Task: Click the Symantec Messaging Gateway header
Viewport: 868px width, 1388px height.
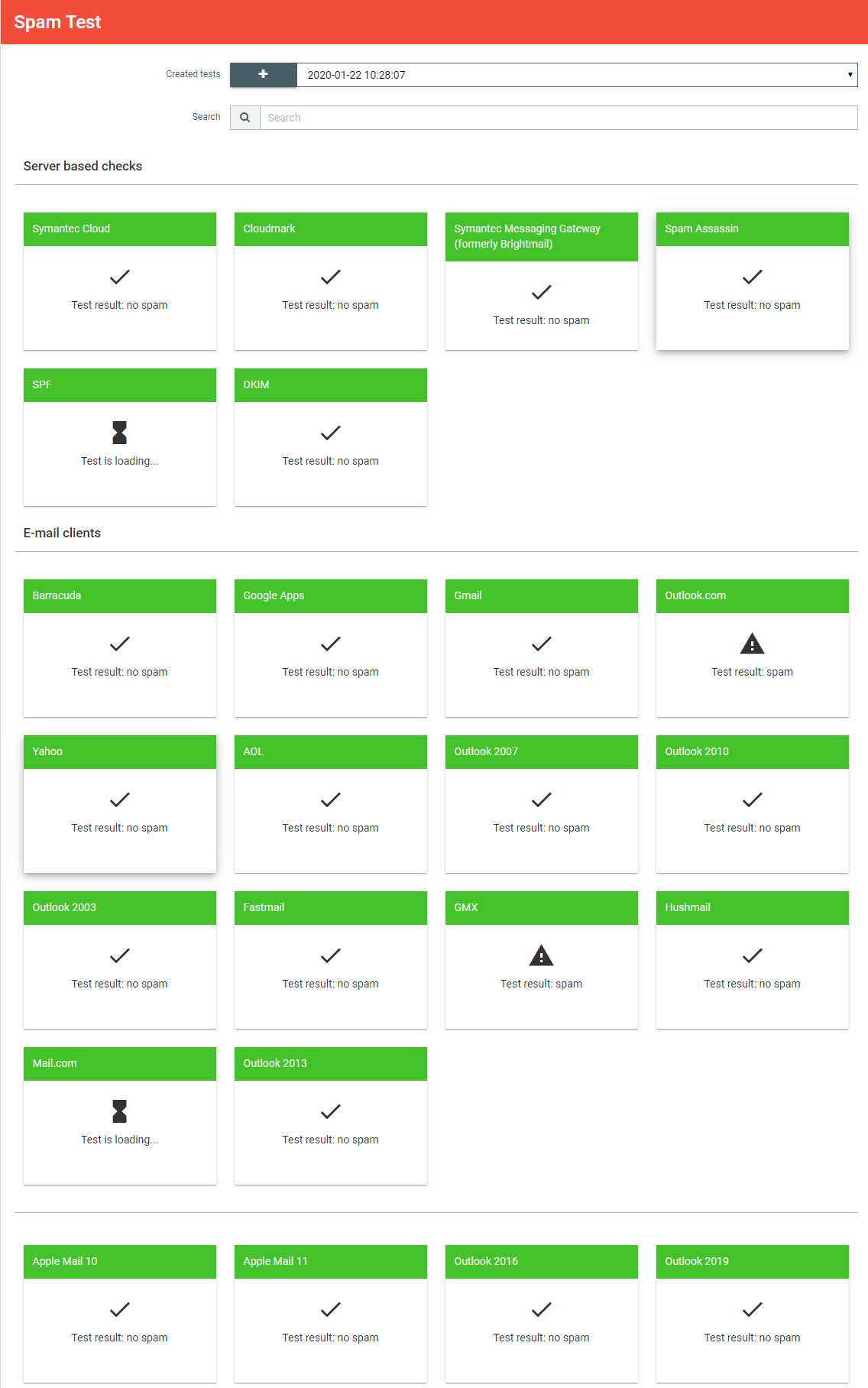Action: pyautogui.click(x=541, y=237)
